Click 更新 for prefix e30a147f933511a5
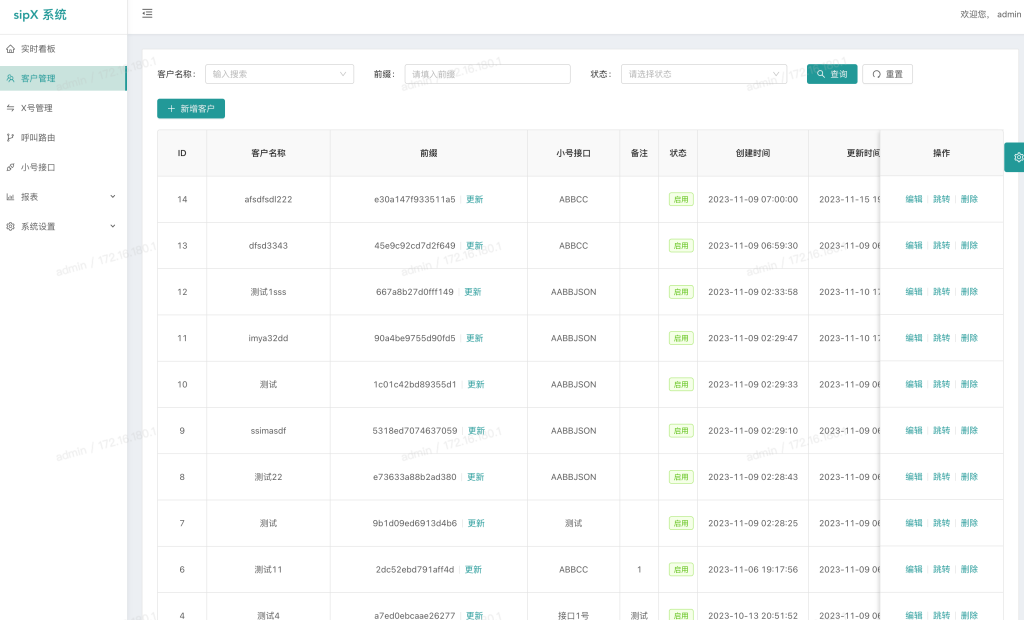Image resolution: width=1024 pixels, height=620 pixels. (475, 199)
